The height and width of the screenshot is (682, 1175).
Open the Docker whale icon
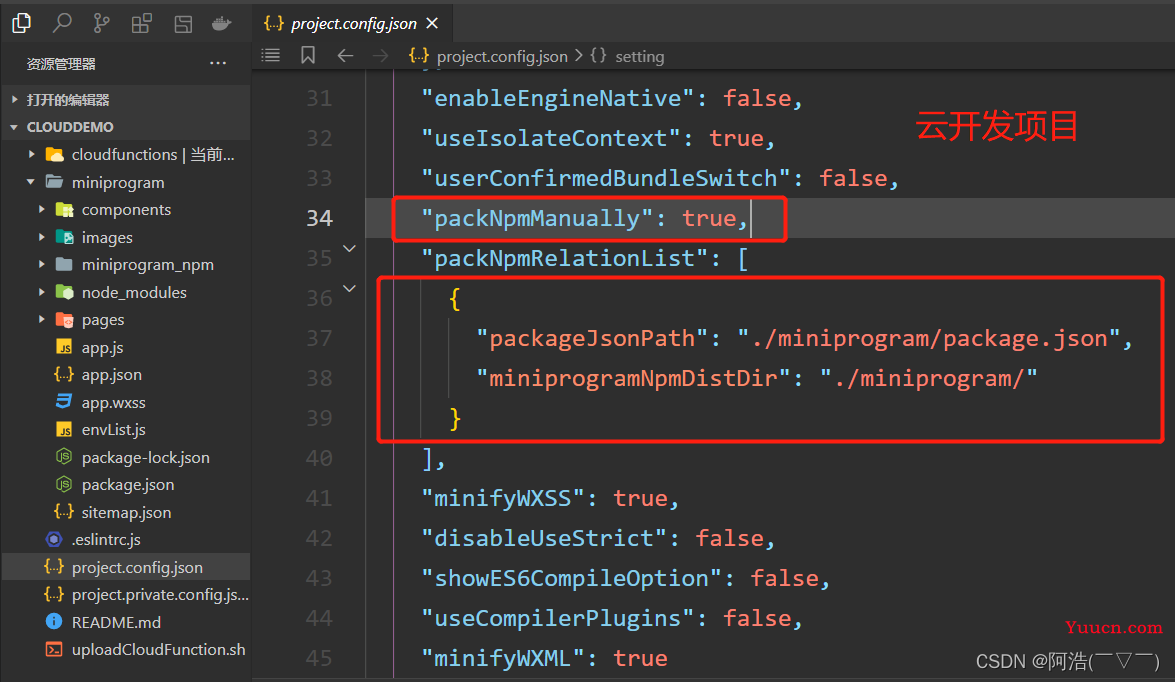tap(222, 24)
